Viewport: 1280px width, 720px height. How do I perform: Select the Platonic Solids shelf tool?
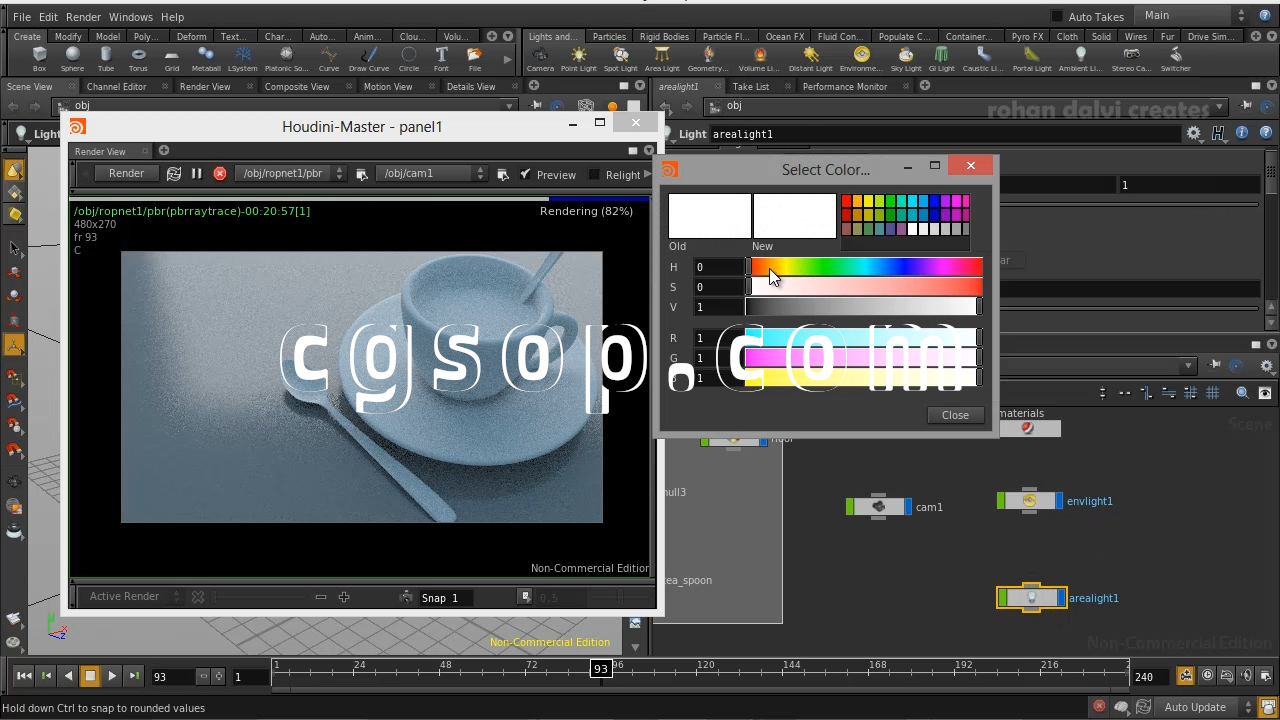coord(286,59)
